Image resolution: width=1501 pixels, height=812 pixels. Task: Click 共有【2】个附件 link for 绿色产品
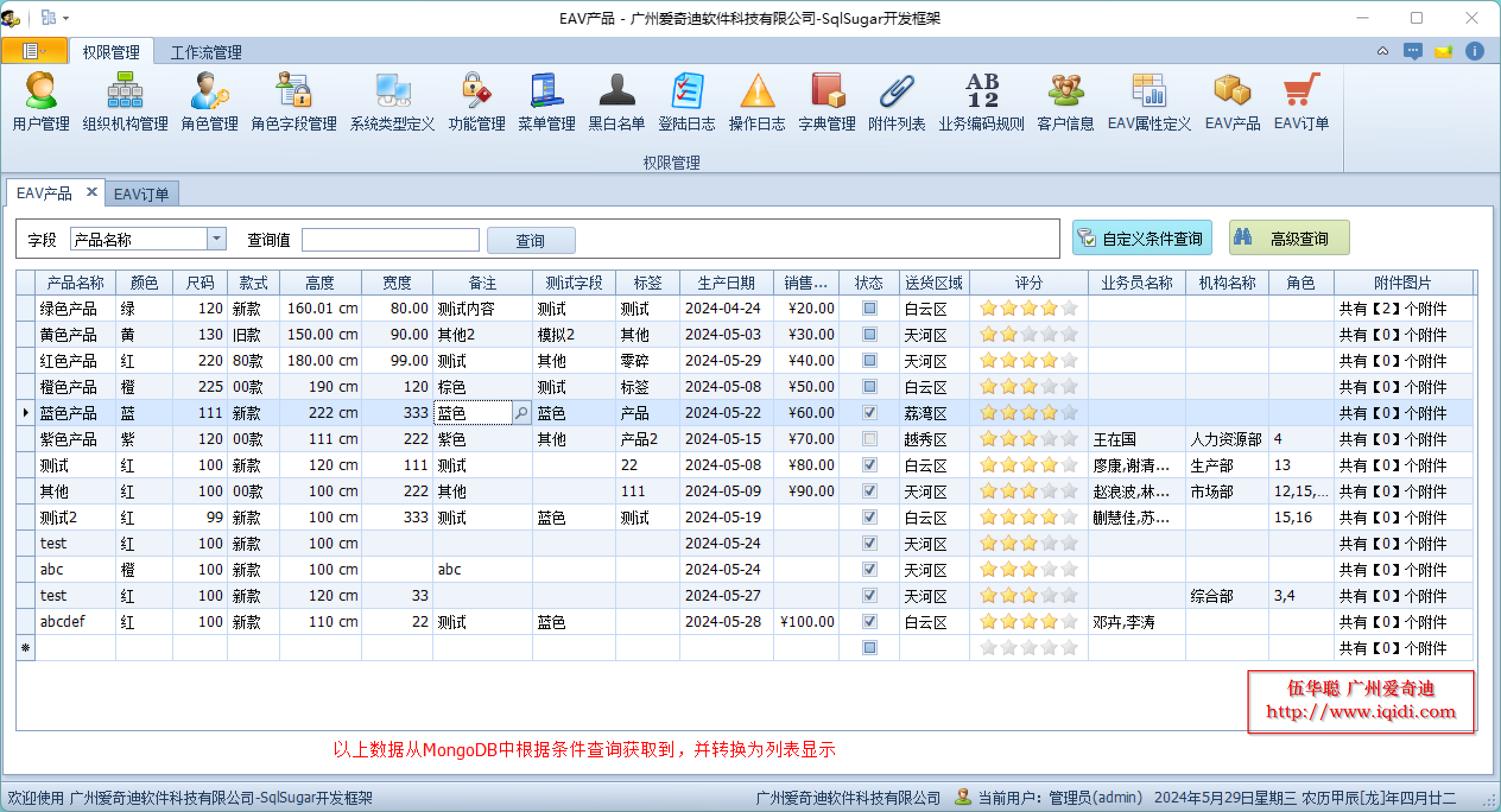[1393, 309]
